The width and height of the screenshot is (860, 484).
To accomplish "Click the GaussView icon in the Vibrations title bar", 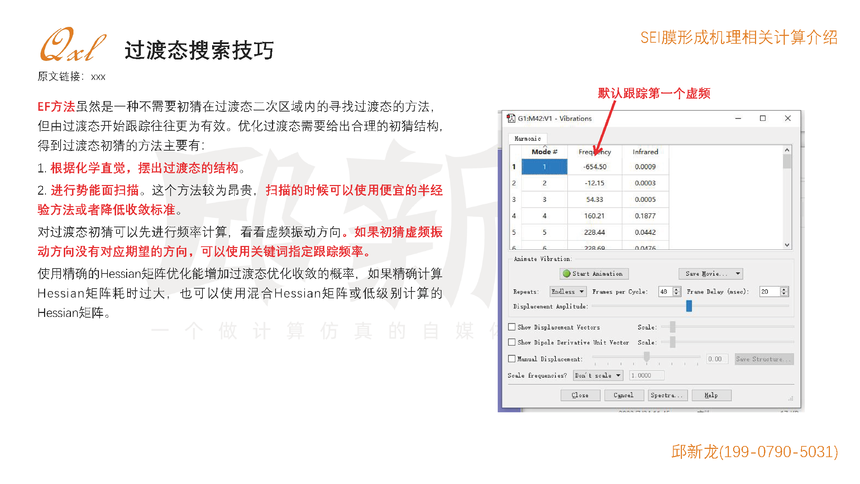I will 512,118.
